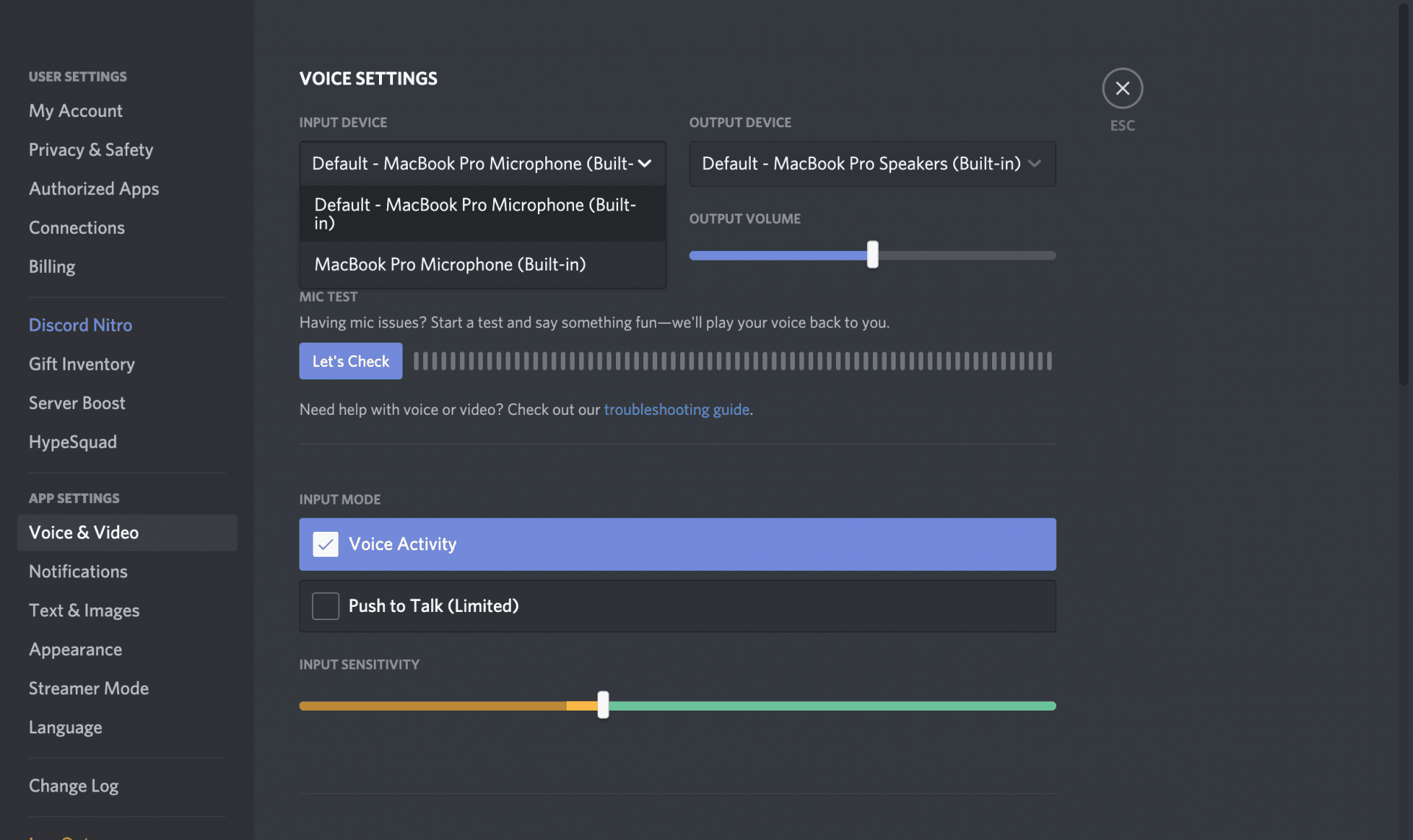Go to Appearance settings
Screen dimensions: 1413x840
75,649
